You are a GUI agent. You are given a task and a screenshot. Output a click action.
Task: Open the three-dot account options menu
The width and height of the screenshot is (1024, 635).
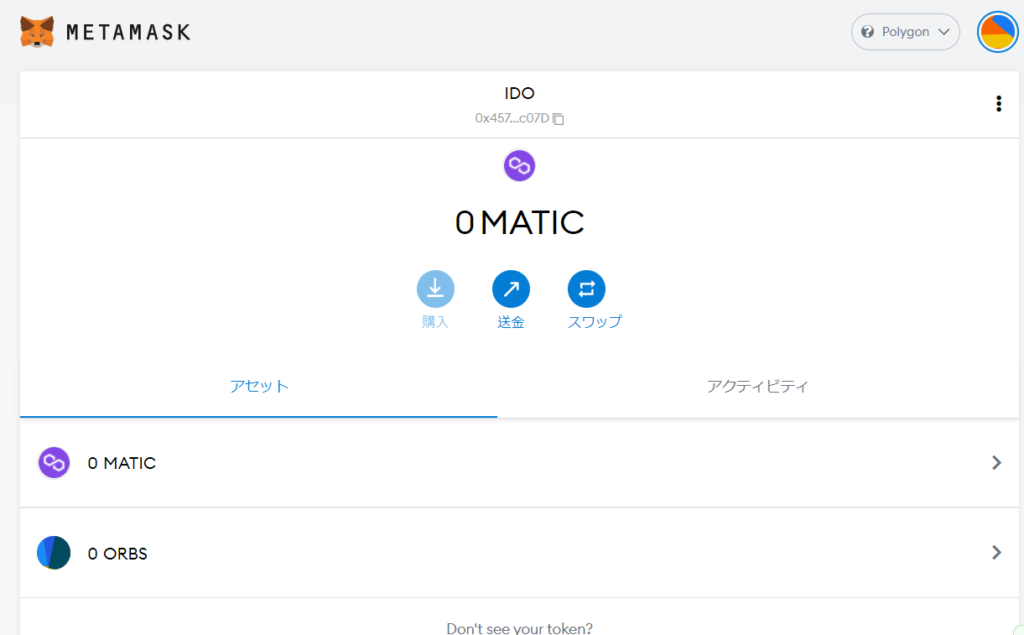pos(998,104)
